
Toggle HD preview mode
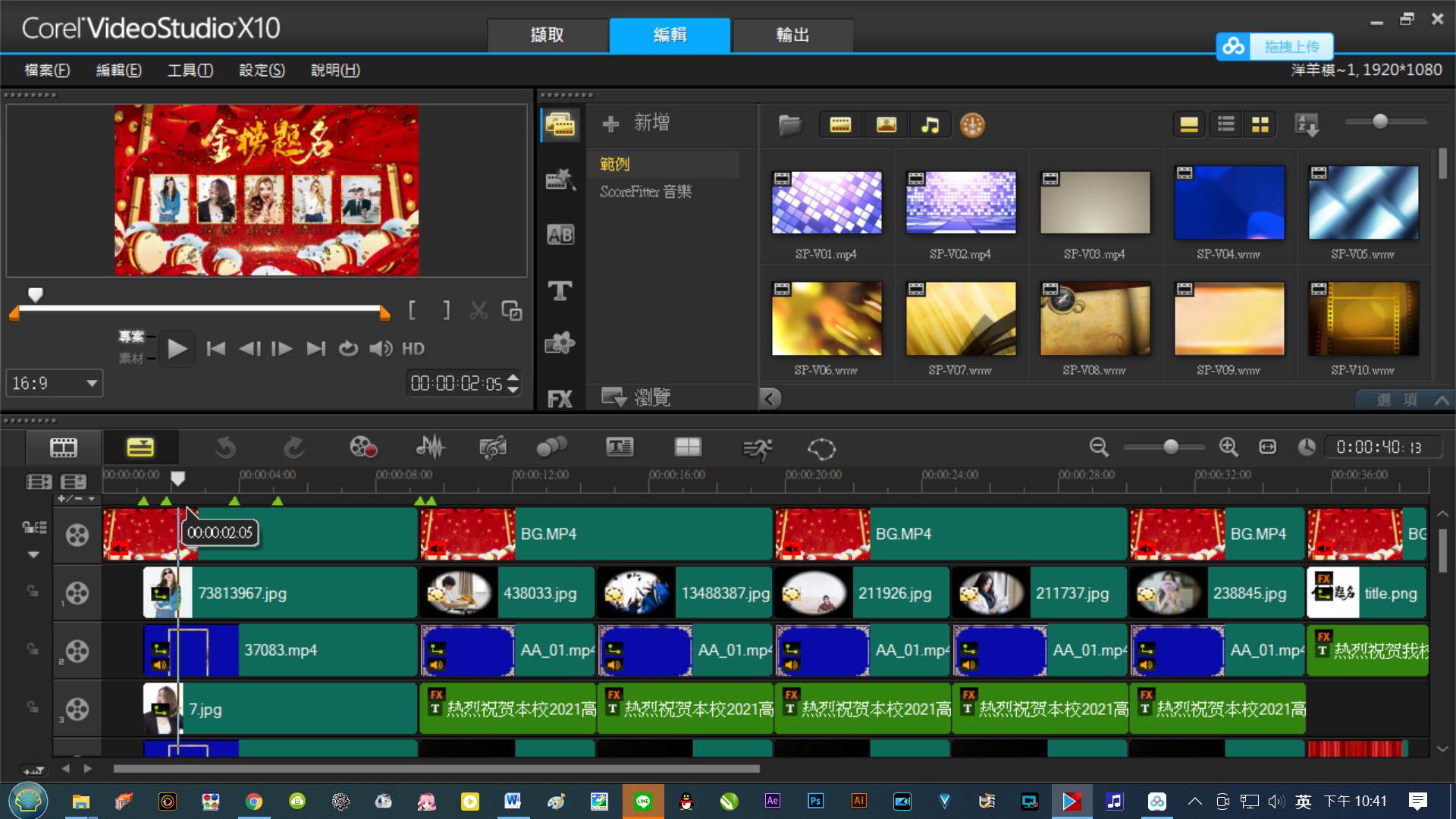[x=413, y=349]
